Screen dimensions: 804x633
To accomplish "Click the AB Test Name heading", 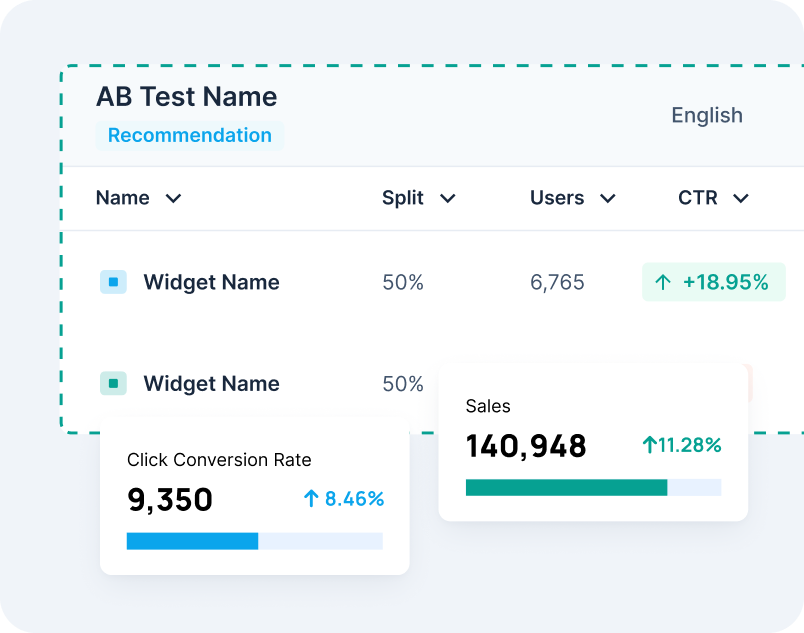I will coord(187,97).
